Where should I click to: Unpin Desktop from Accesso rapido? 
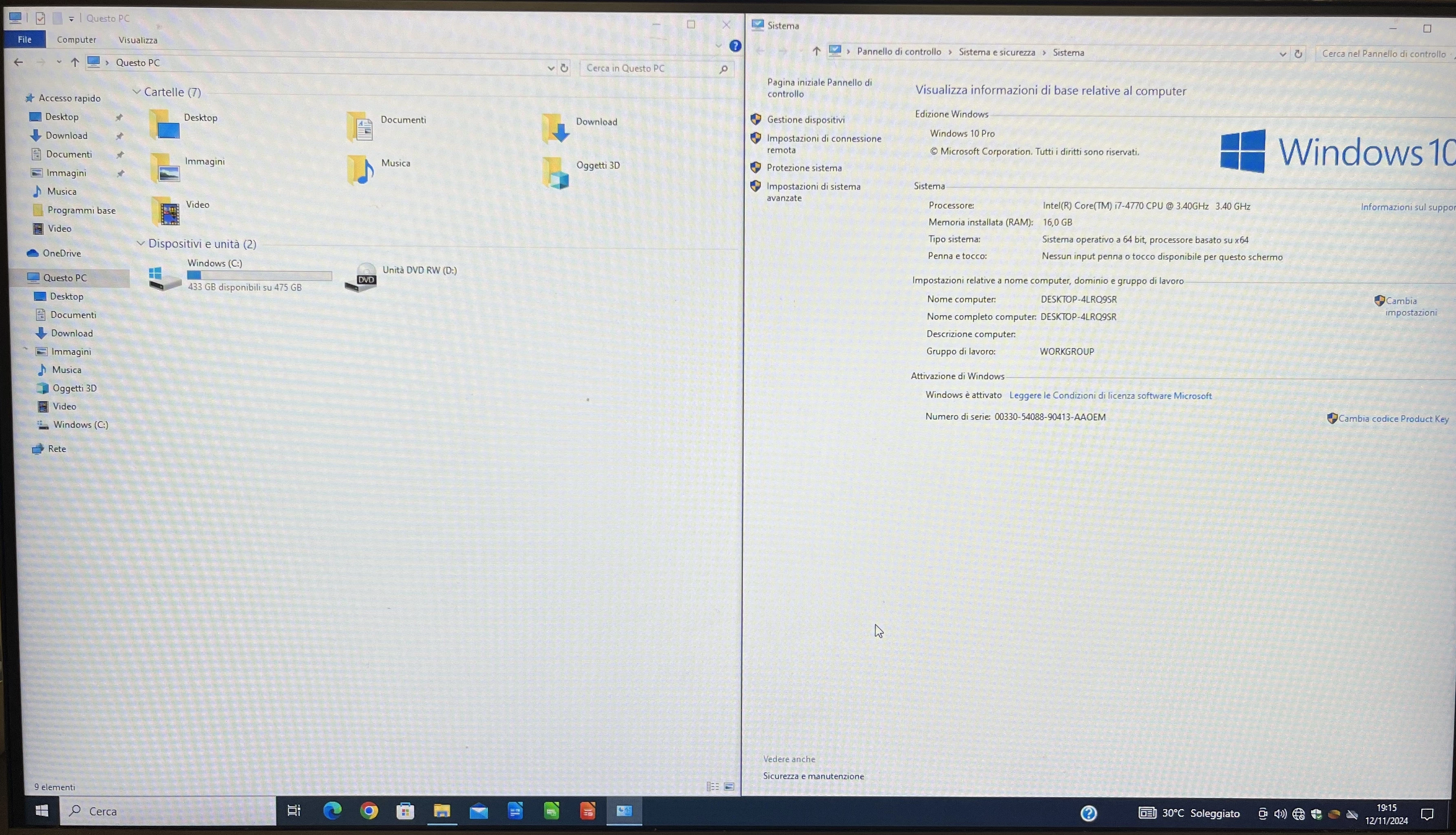point(119,117)
